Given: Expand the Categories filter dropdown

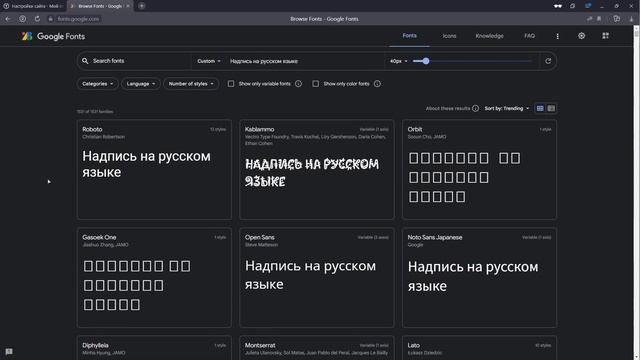Looking at the screenshot, I should point(98,84).
